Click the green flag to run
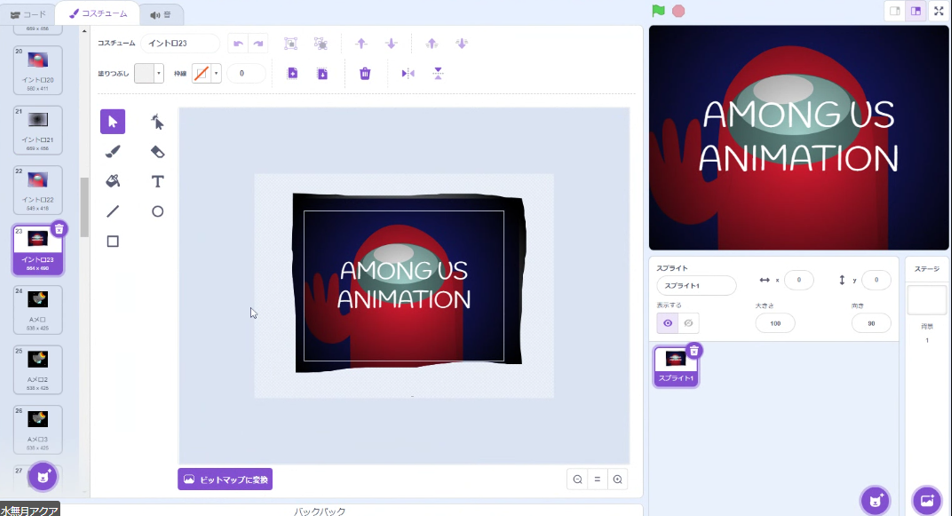952x516 pixels. (658, 11)
